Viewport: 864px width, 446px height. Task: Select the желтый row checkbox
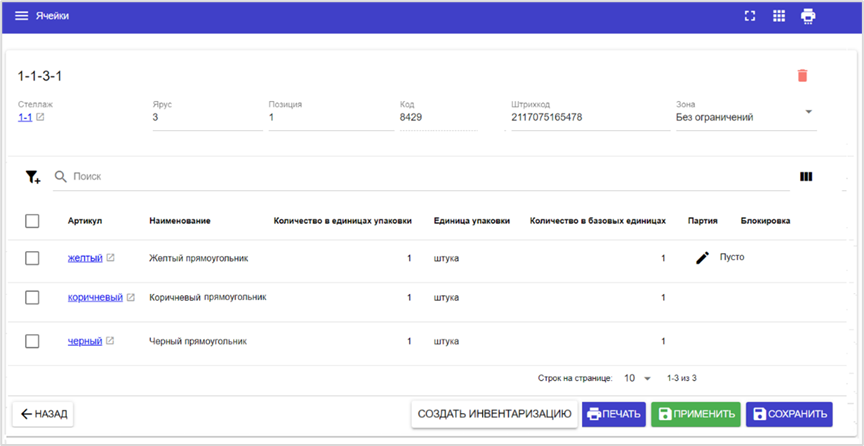click(32, 258)
